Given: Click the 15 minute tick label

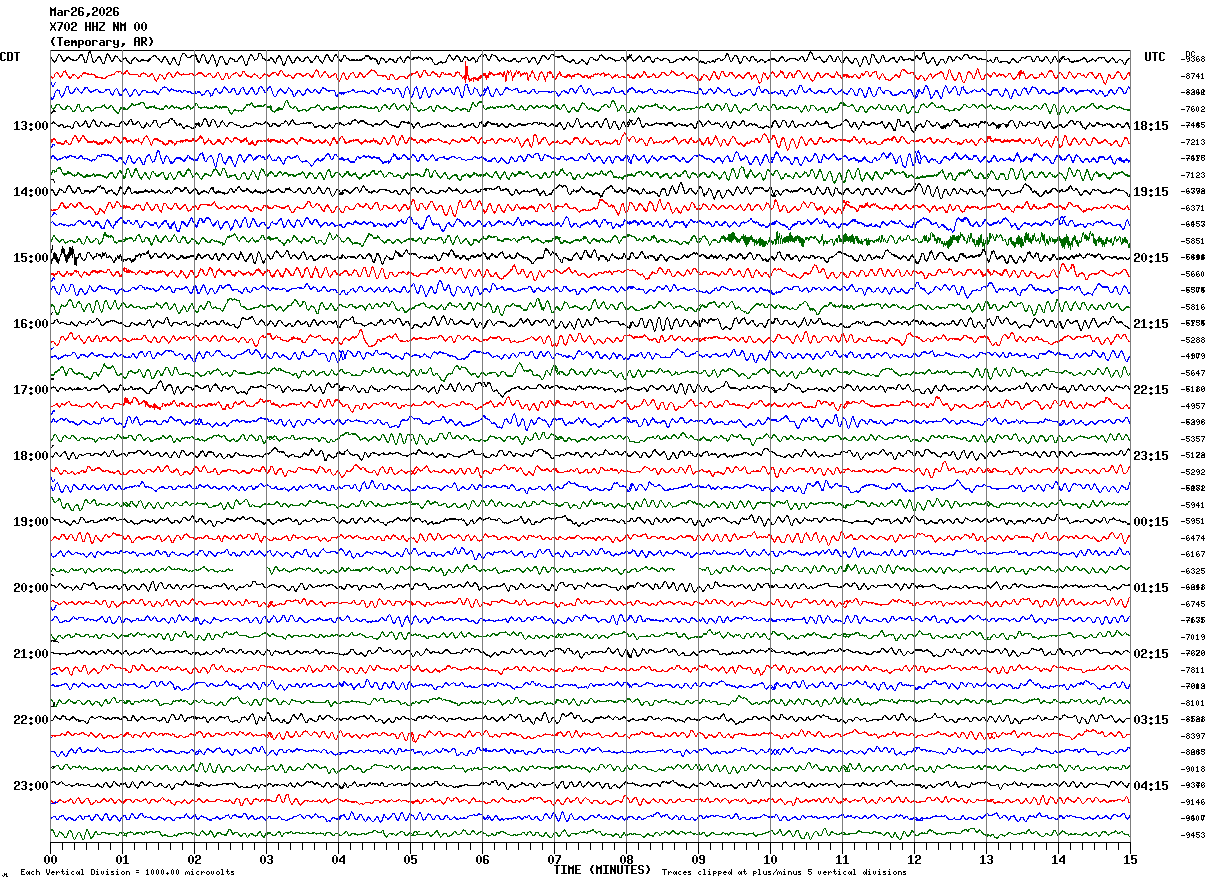Looking at the screenshot, I should (x=1129, y=860).
